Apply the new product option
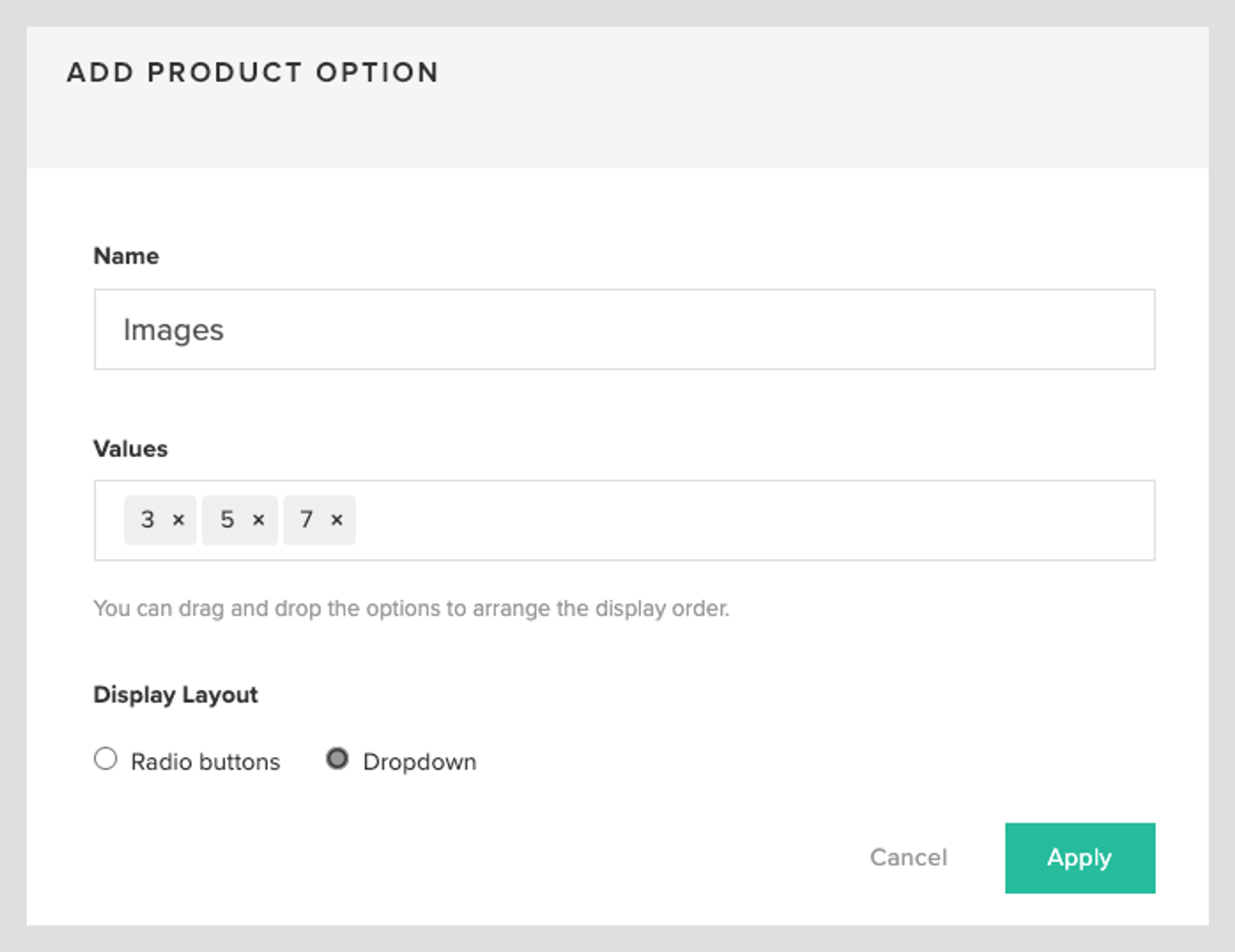1235x952 pixels. pos(1079,858)
